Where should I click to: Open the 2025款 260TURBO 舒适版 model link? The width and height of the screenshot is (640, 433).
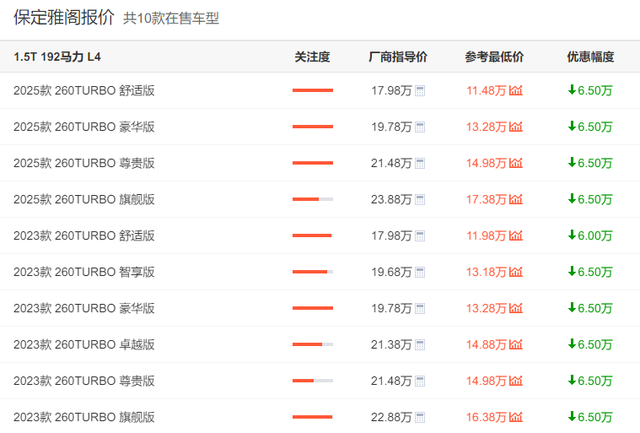tap(84, 91)
